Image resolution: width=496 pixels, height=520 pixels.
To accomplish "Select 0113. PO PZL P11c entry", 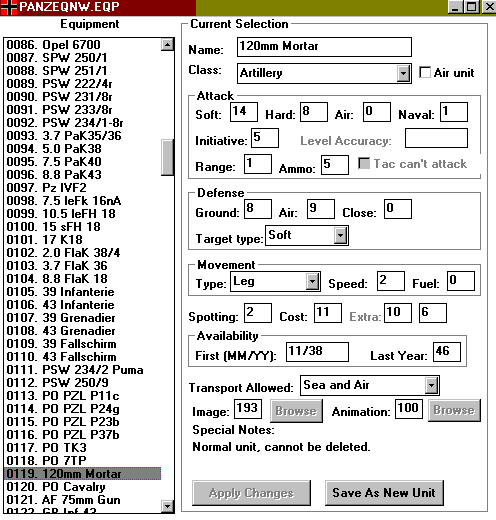I will tap(83, 396).
